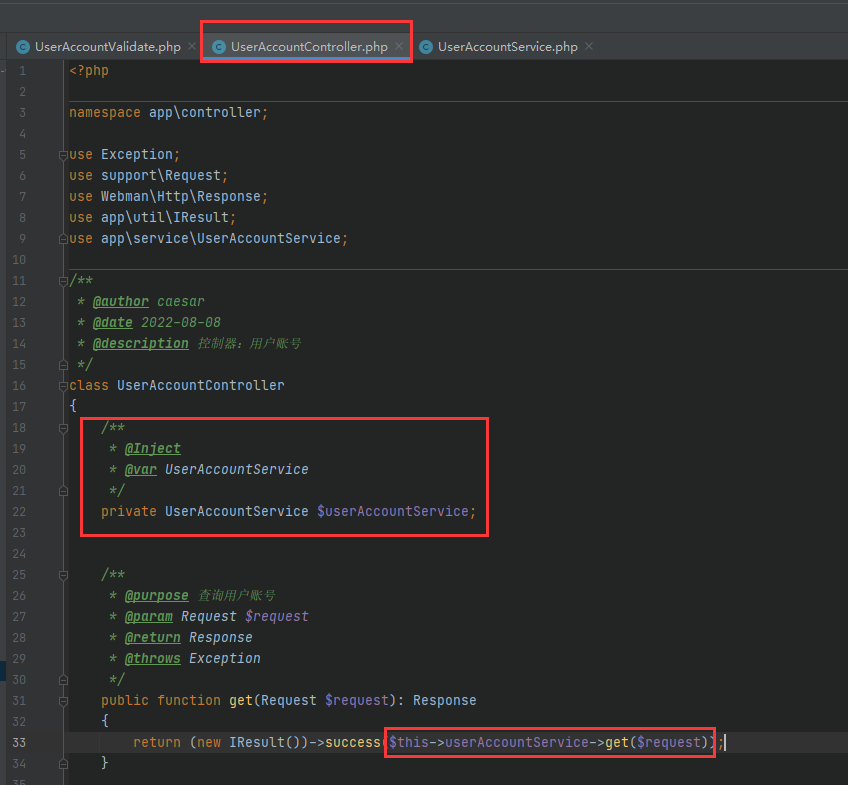Image resolution: width=848 pixels, height=785 pixels.
Task: Collapse the class doc comment at line 11
Action: [63, 281]
